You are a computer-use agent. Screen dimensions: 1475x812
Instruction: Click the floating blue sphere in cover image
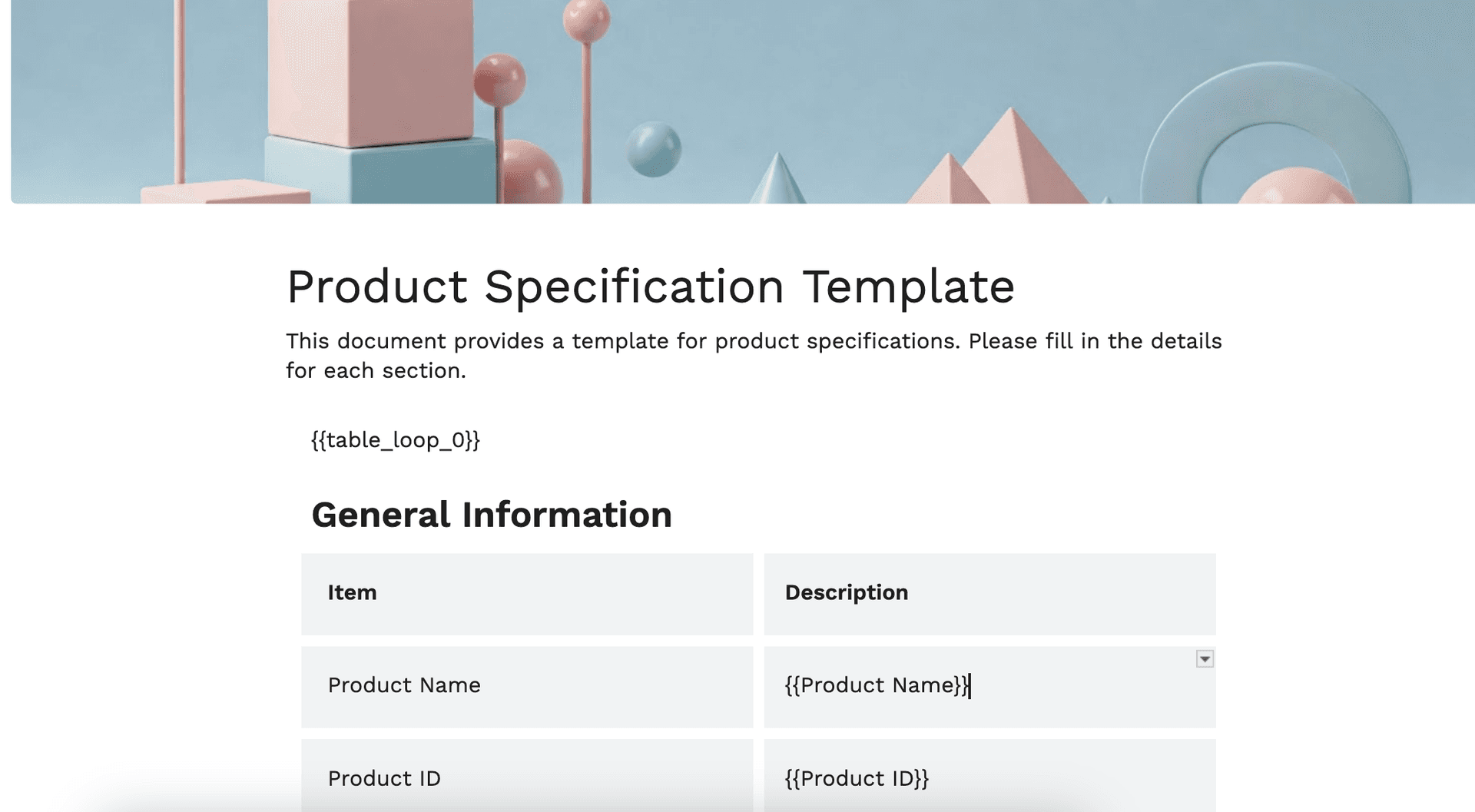click(x=653, y=148)
